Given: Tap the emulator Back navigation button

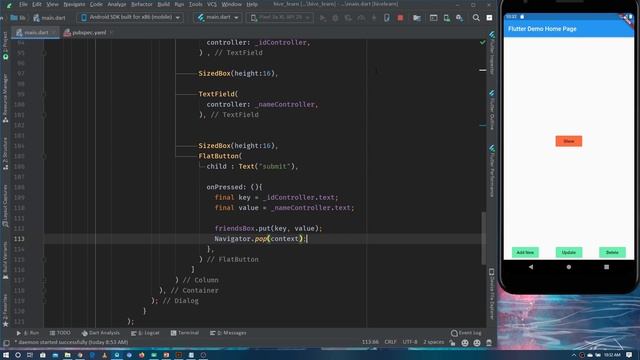Looking at the screenshot, I should [x=531, y=267].
